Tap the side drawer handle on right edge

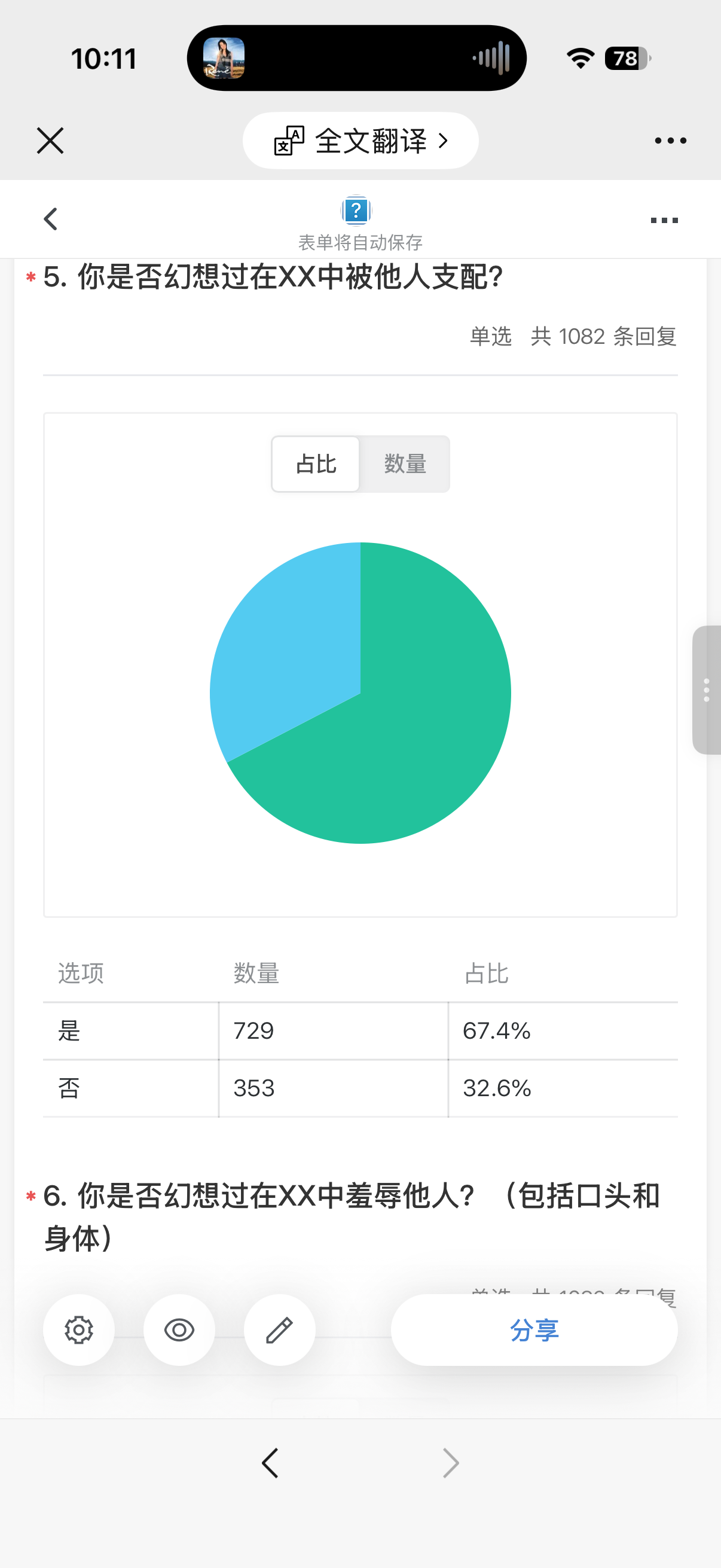[x=707, y=690]
